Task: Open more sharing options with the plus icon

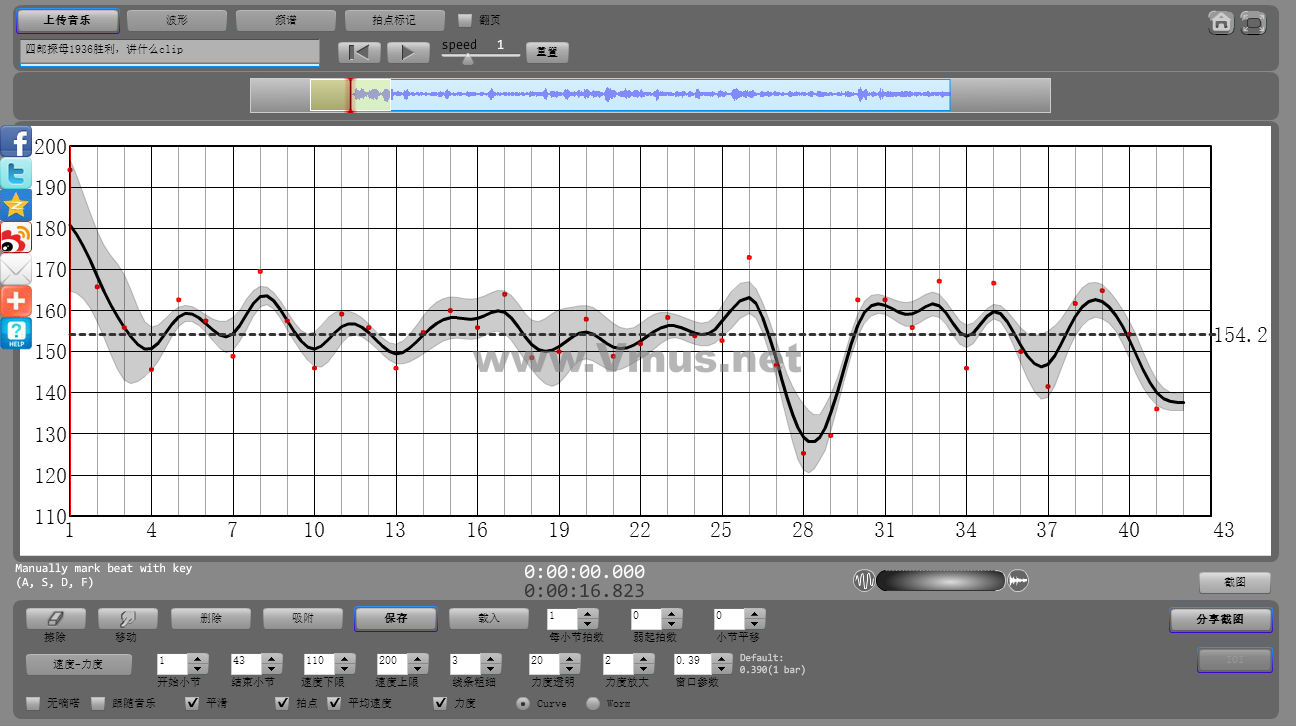Action: tap(16, 301)
